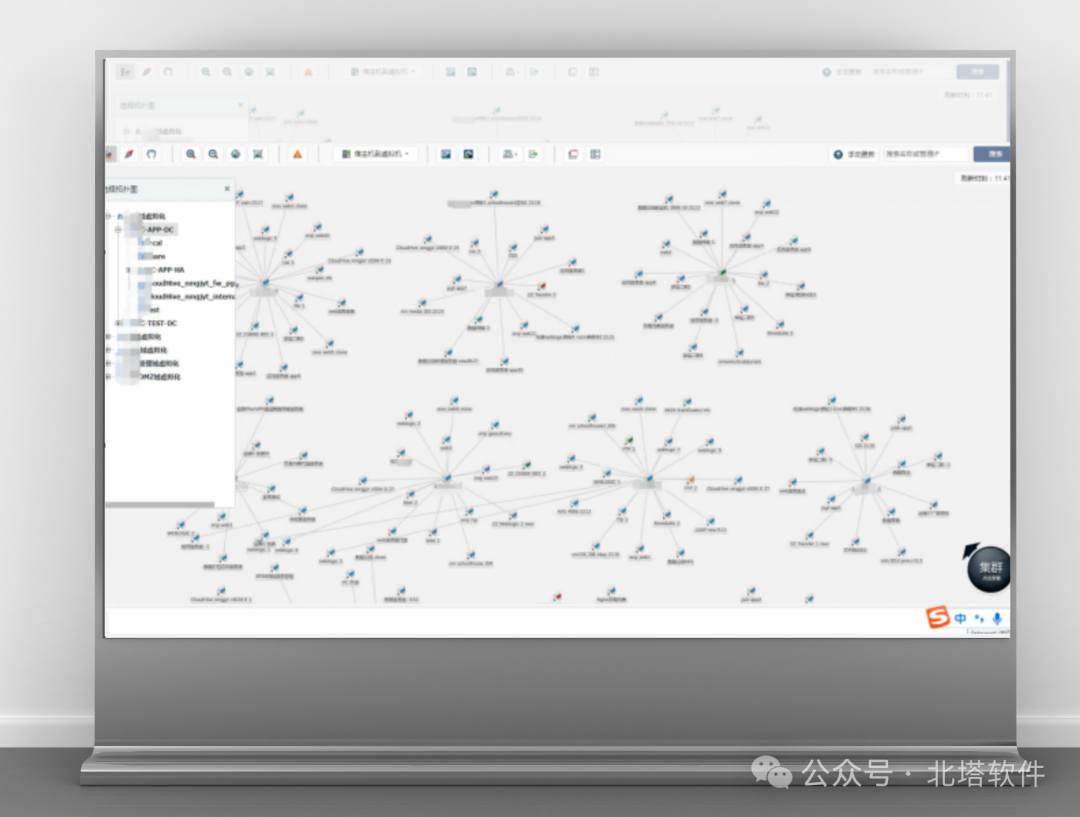Click the blue search button
The height and width of the screenshot is (817, 1080).
pyautogui.click(x=992, y=154)
